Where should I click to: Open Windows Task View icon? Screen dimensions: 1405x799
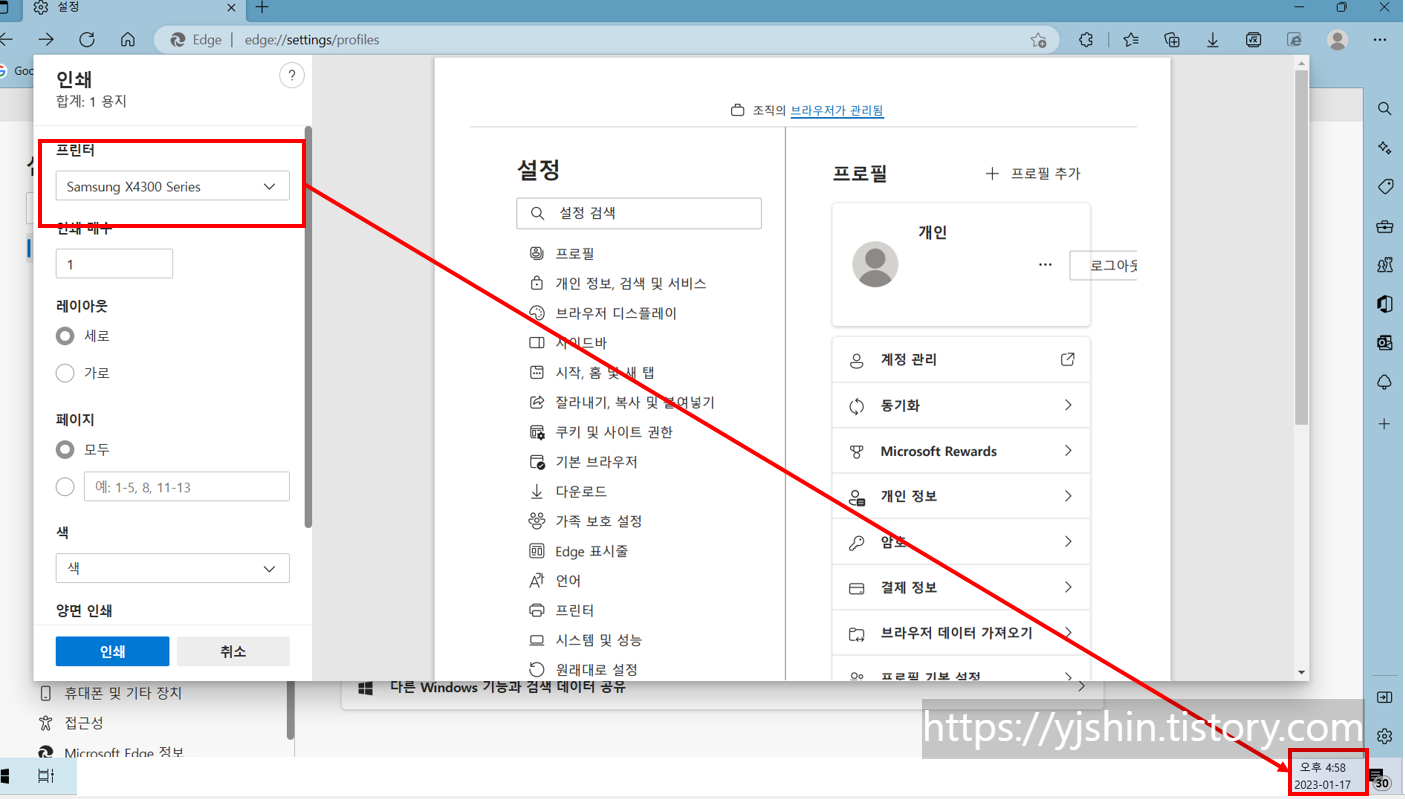tap(46, 776)
